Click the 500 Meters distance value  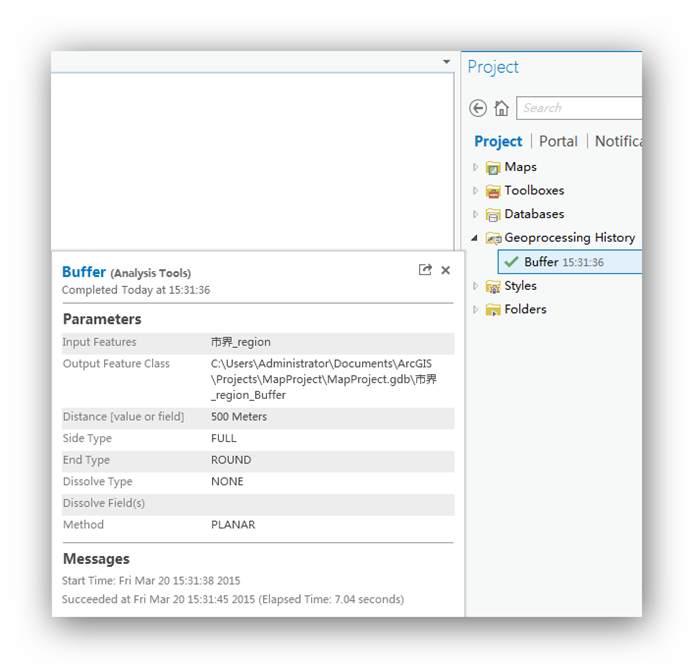pyautogui.click(x=239, y=417)
